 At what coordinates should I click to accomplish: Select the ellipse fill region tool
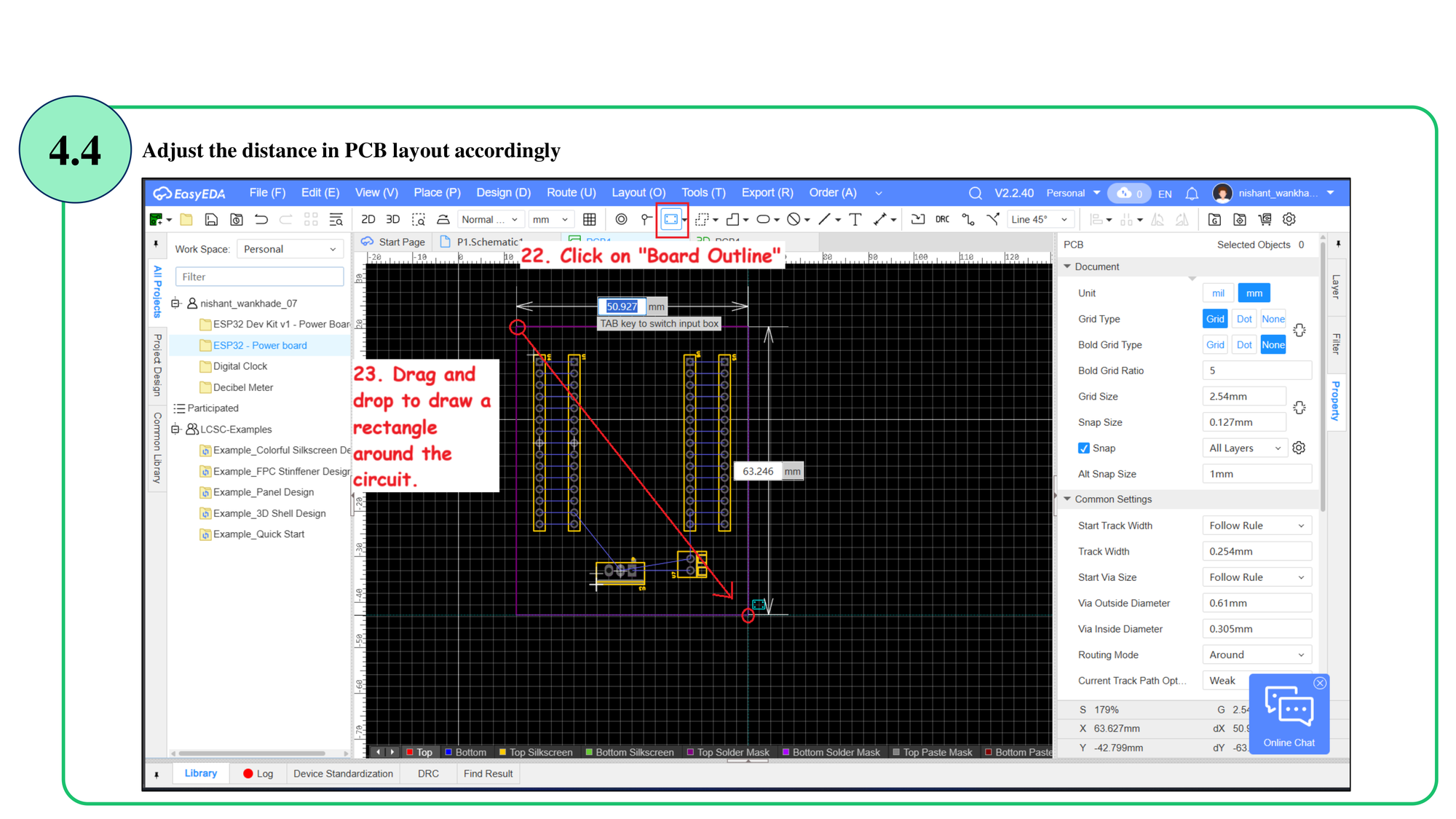point(763,219)
